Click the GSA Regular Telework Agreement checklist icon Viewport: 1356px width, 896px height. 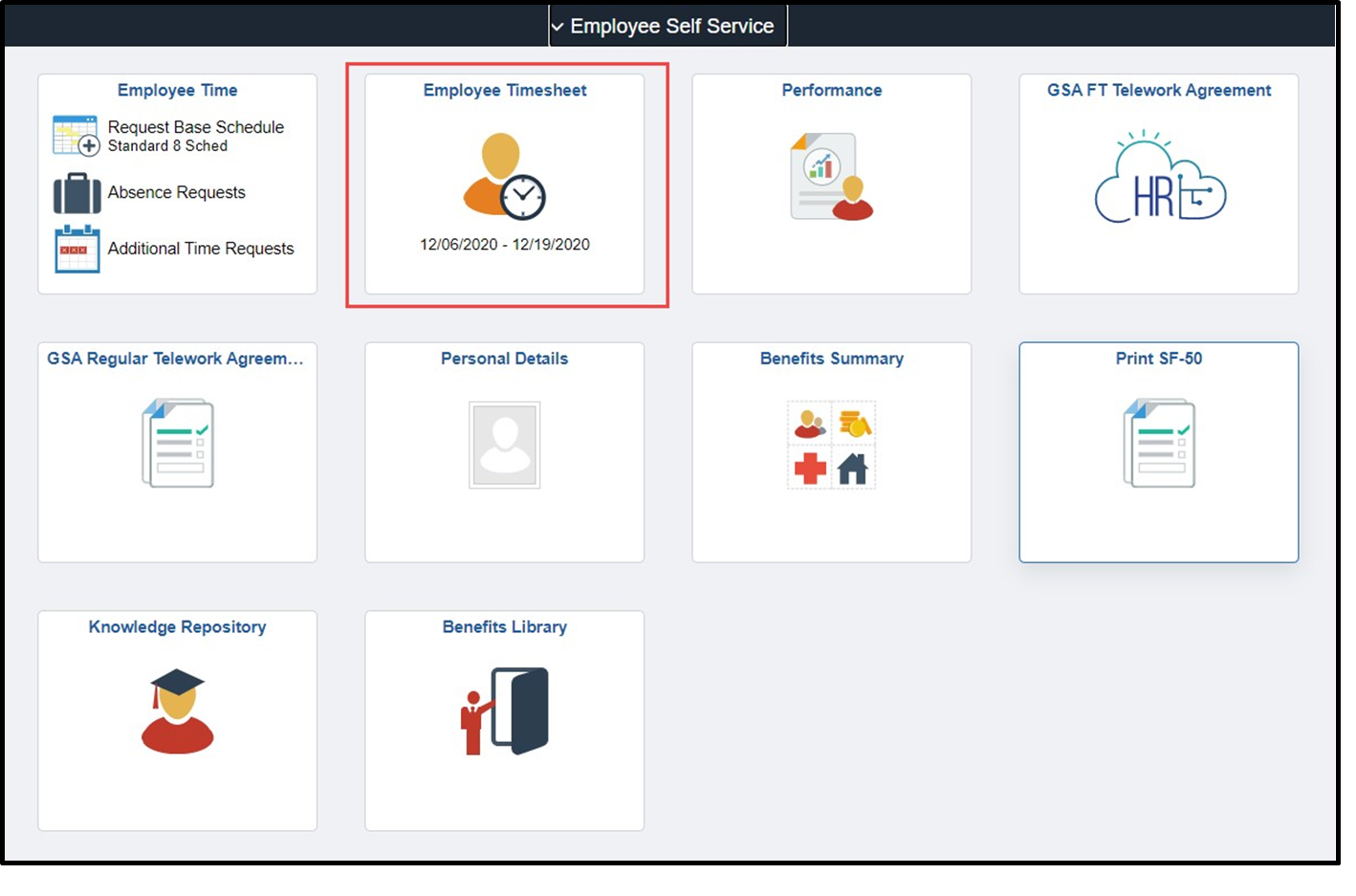click(x=177, y=443)
